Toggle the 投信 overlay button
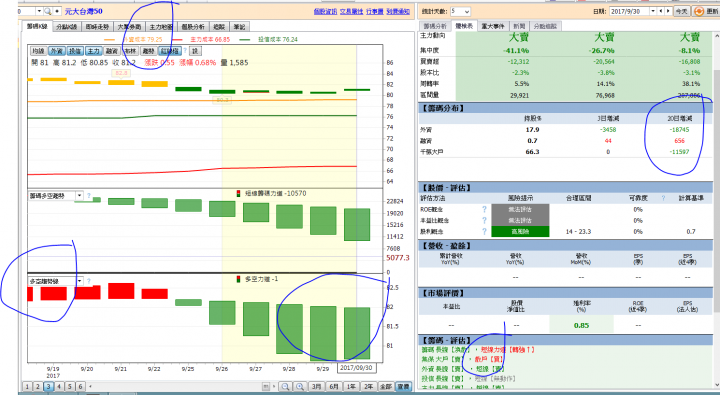Screen dimensions: 720x395 tap(75, 51)
